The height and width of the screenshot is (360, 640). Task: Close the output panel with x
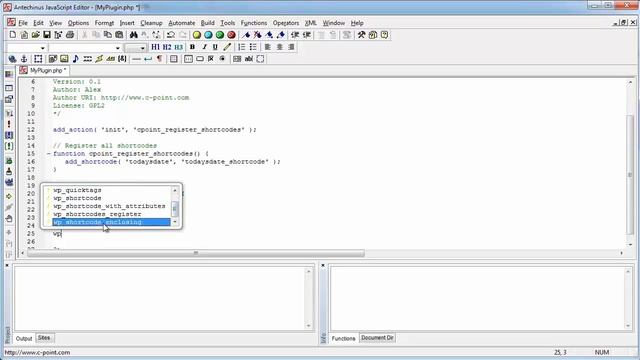tap(7, 265)
